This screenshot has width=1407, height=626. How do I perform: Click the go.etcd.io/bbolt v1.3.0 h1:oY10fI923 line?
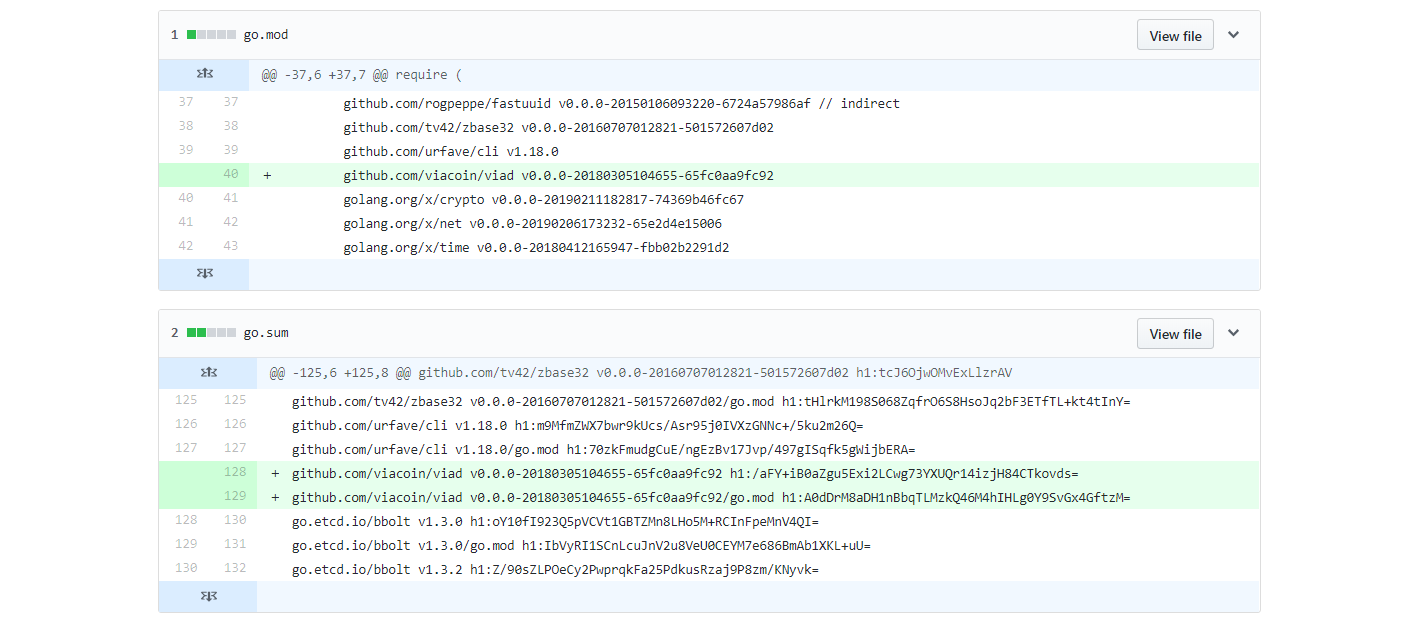[555, 521]
